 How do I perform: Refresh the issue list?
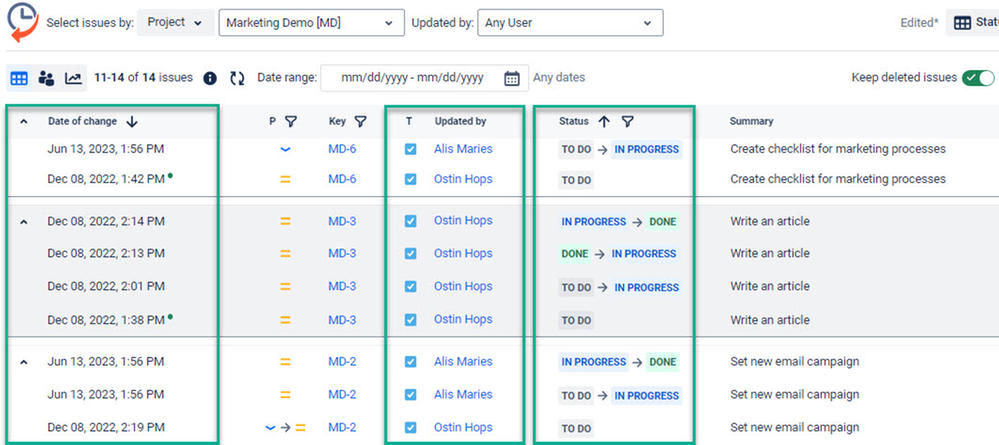[237, 78]
